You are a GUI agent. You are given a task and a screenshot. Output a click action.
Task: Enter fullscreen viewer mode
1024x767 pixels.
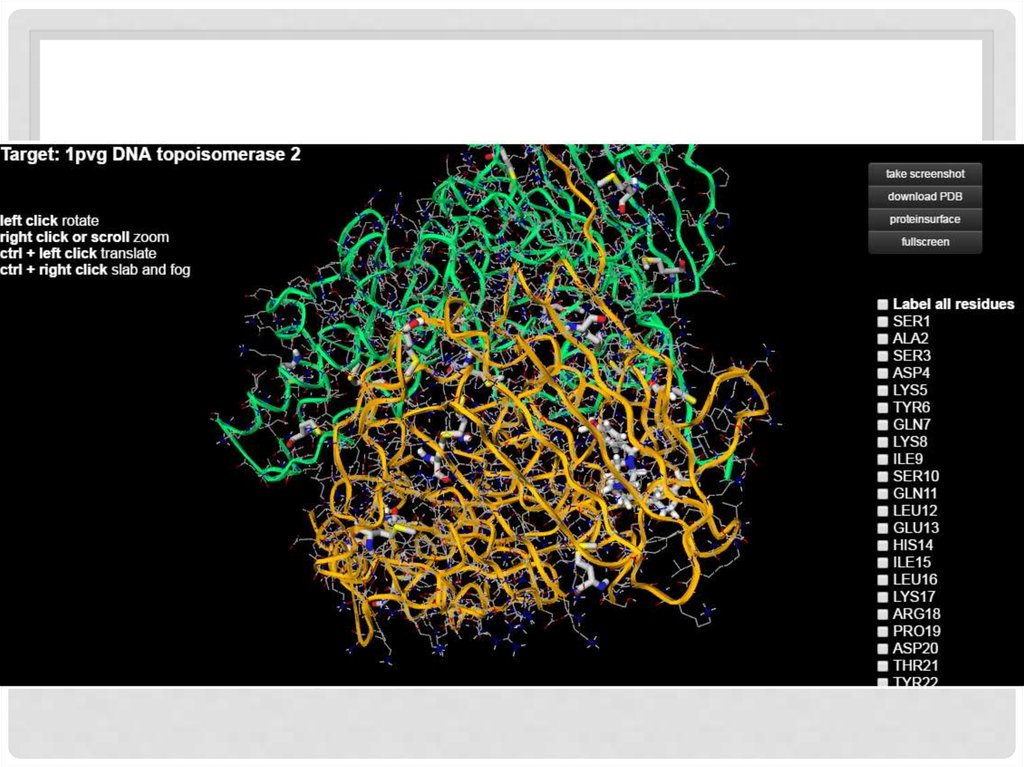tap(924, 242)
